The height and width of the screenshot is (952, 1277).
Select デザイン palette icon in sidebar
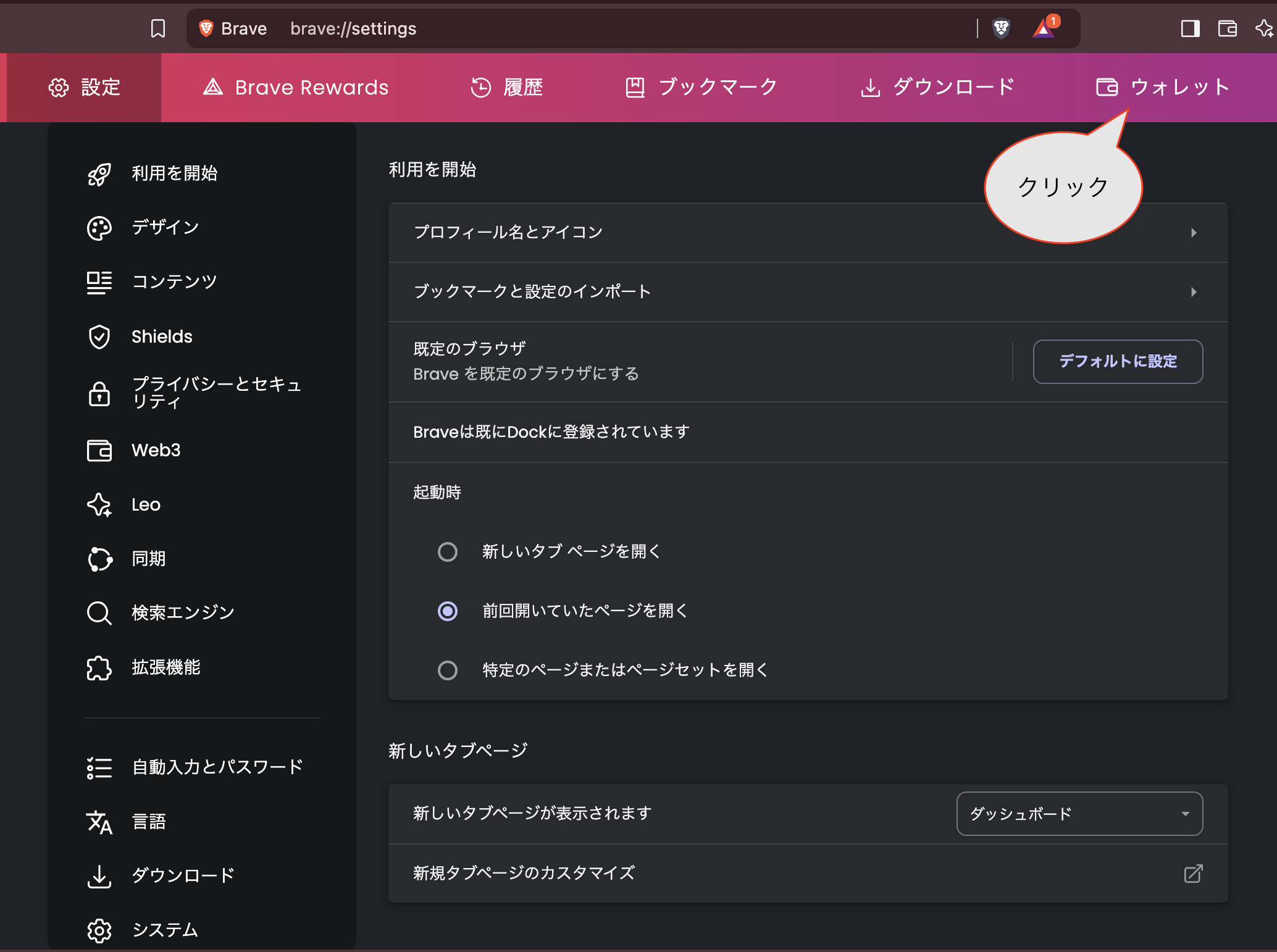pos(99,228)
